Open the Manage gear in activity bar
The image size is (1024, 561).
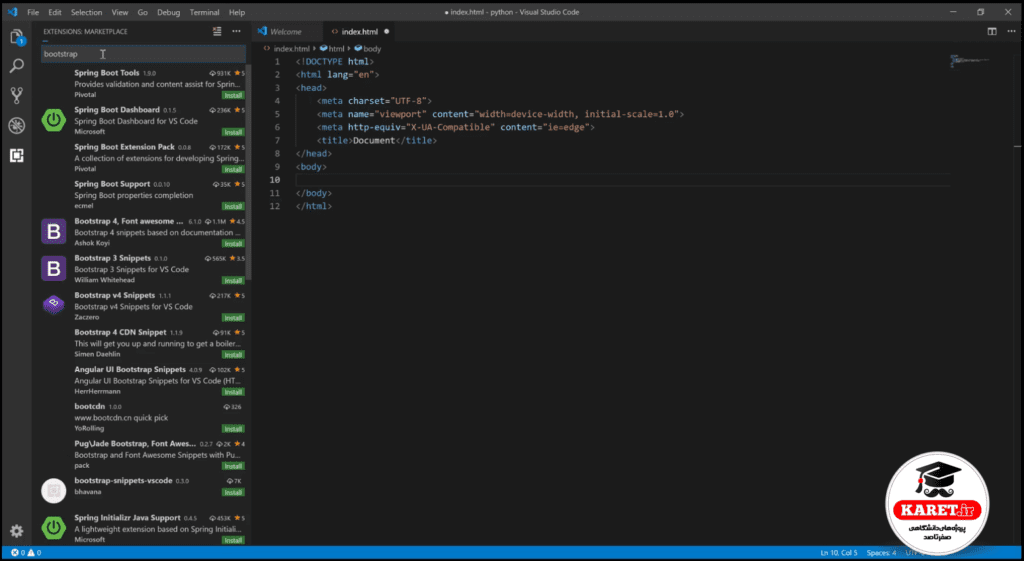coord(17,531)
